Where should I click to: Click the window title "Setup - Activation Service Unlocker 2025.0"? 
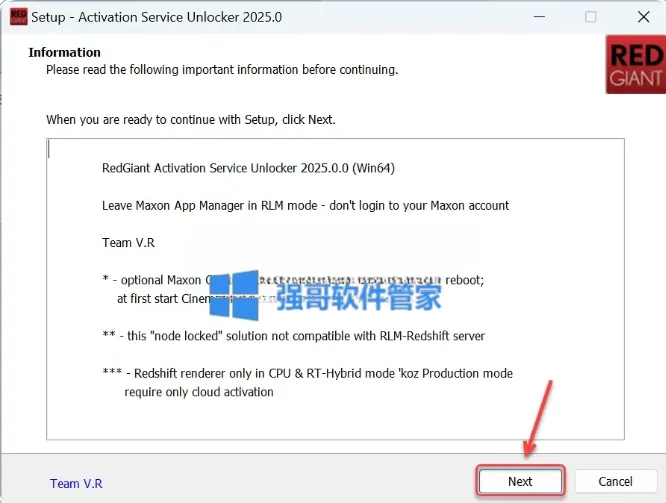156,17
